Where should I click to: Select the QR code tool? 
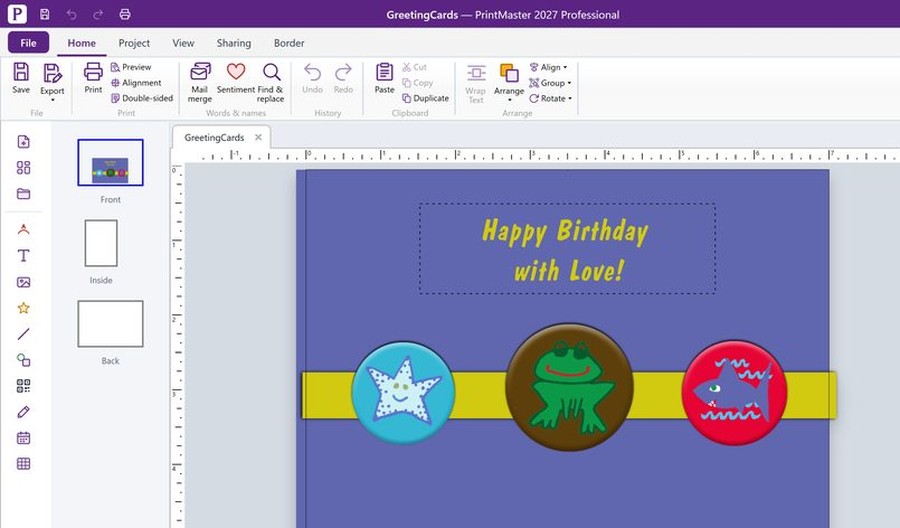point(24,386)
